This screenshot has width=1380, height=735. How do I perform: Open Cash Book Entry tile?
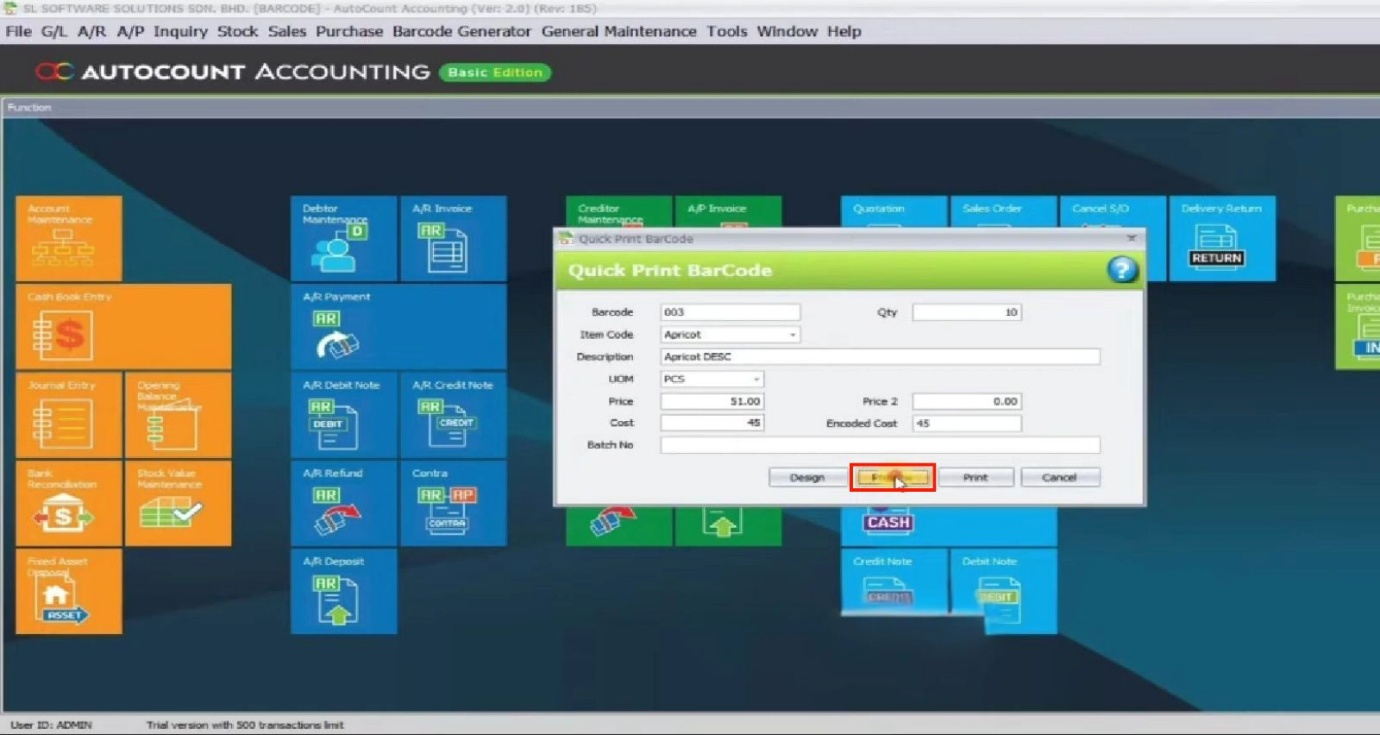[123, 327]
